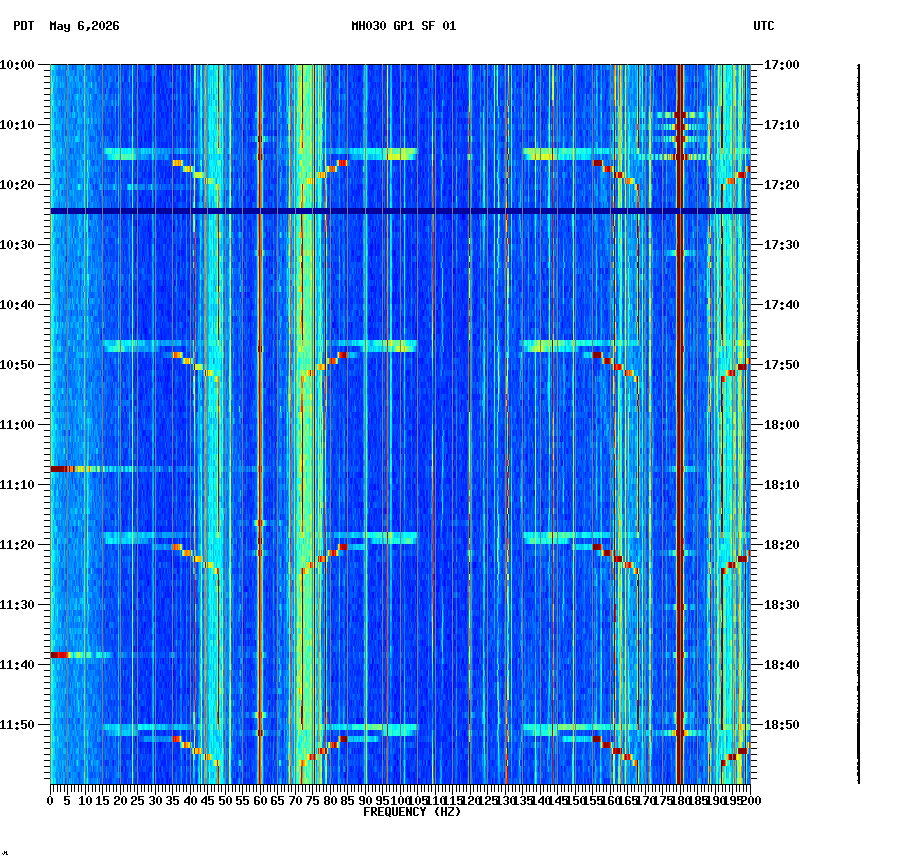Click the 10:50 PDT time label
The height and width of the screenshot is (864, 902).
17,365
